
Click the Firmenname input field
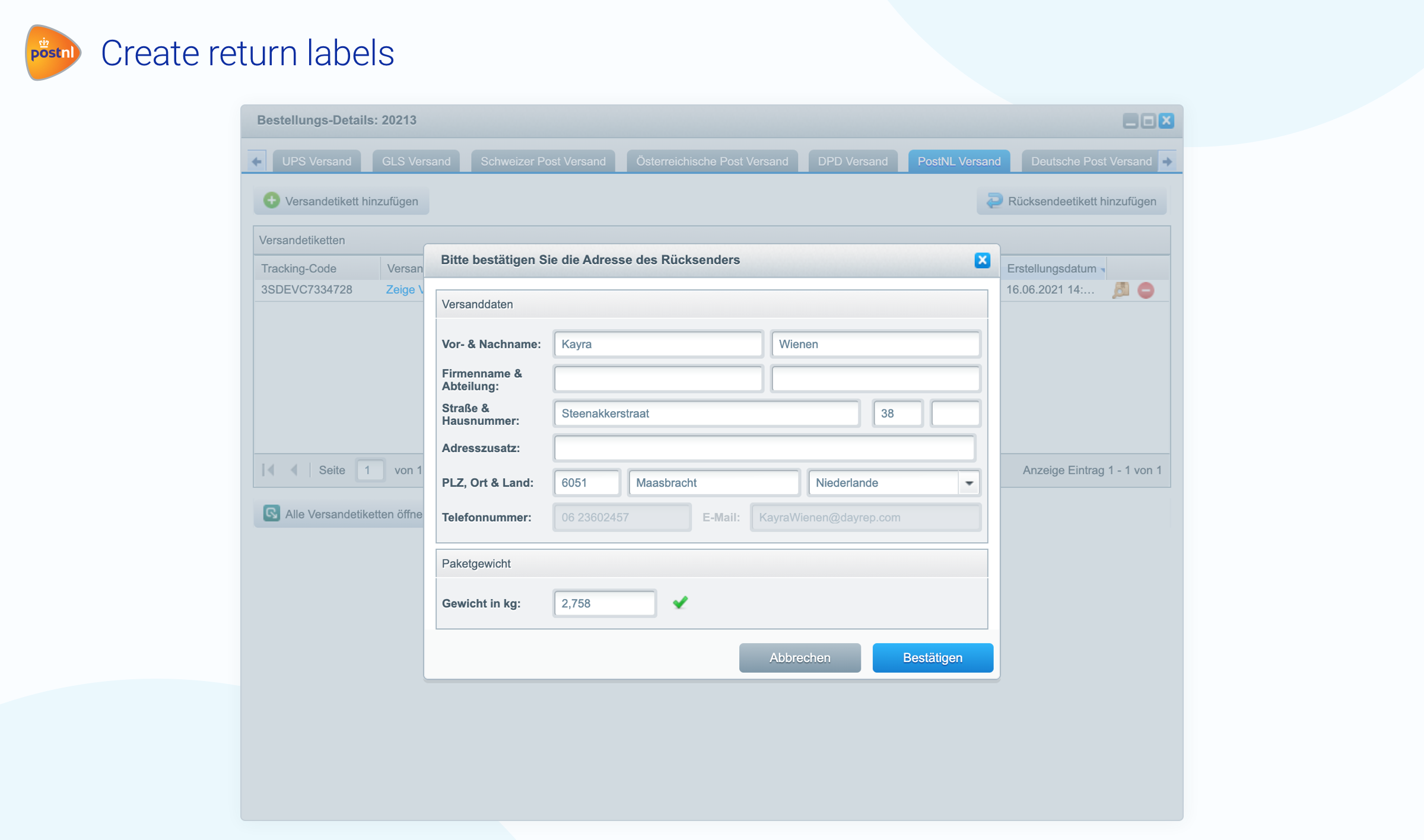(658, 378)
